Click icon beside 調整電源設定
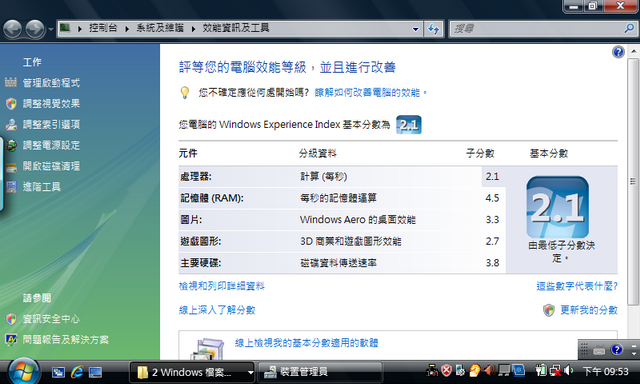This screenshot has height=384, width=640. click(x=11, y=145)
